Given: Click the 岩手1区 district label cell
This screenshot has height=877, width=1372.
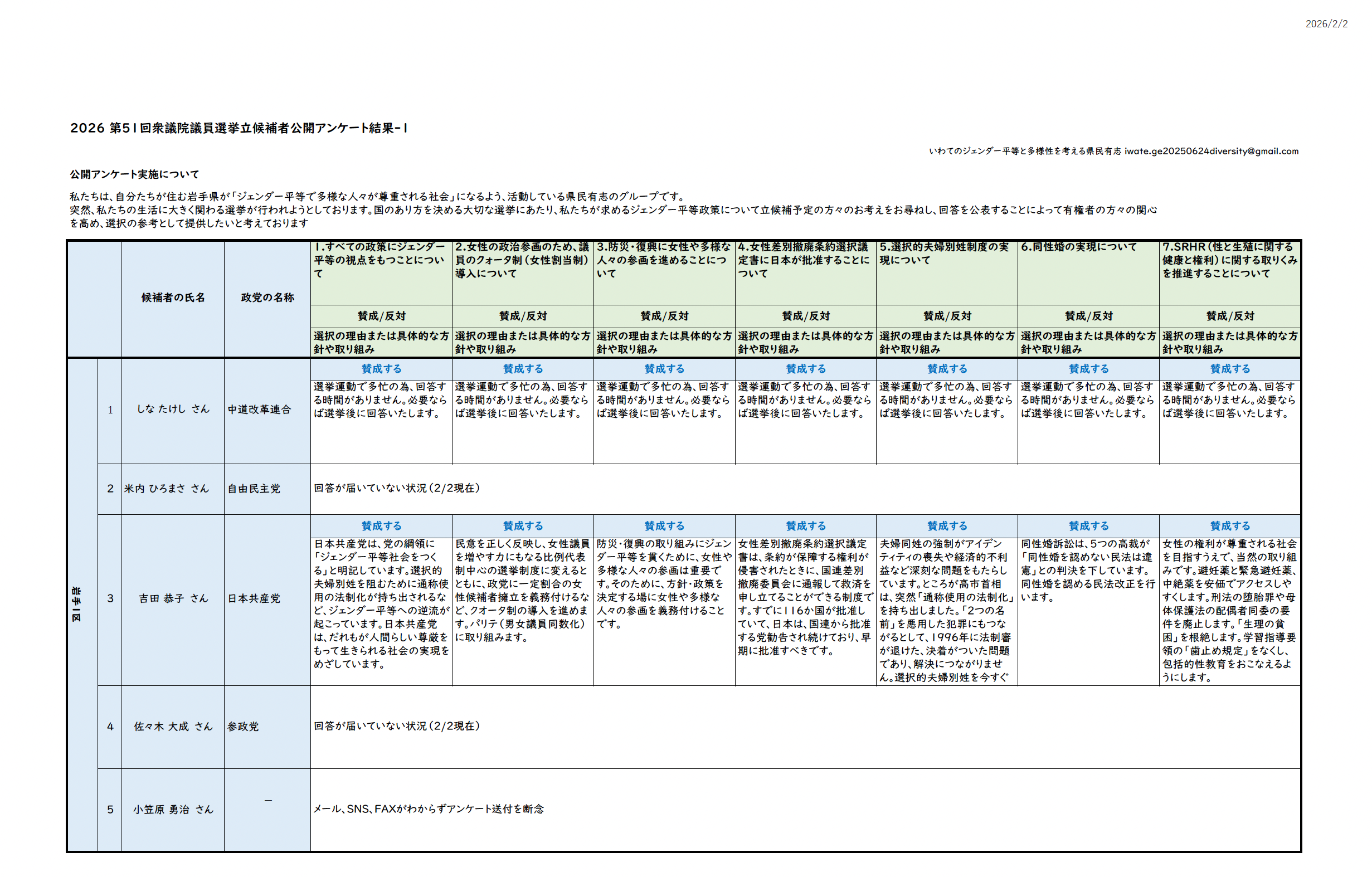Looking at the screenshot, I should point(76,604).
